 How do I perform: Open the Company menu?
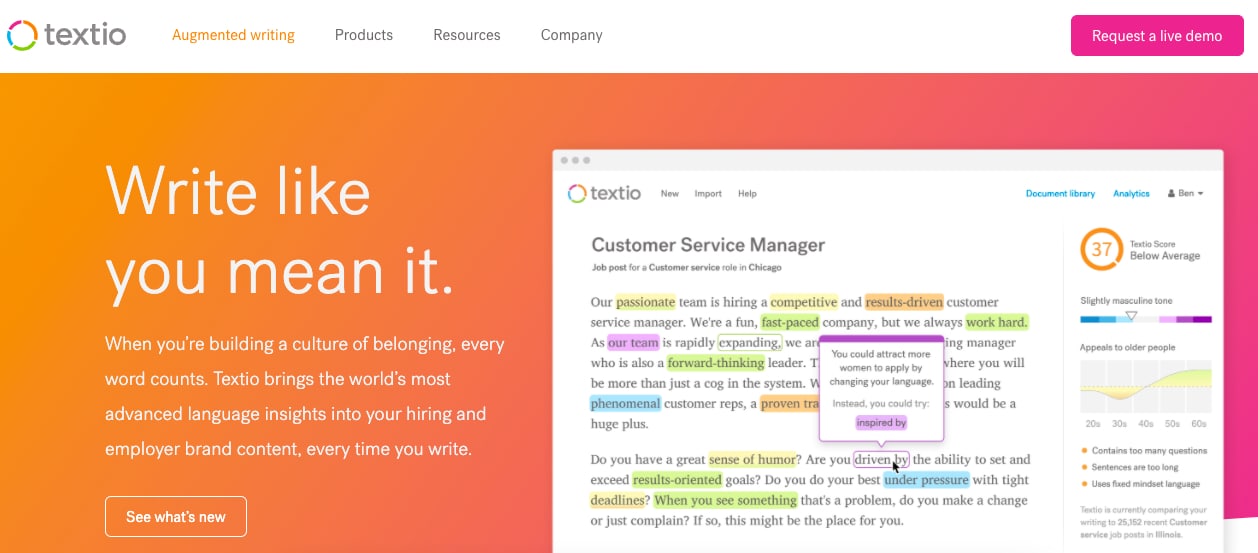coord(572,35)
